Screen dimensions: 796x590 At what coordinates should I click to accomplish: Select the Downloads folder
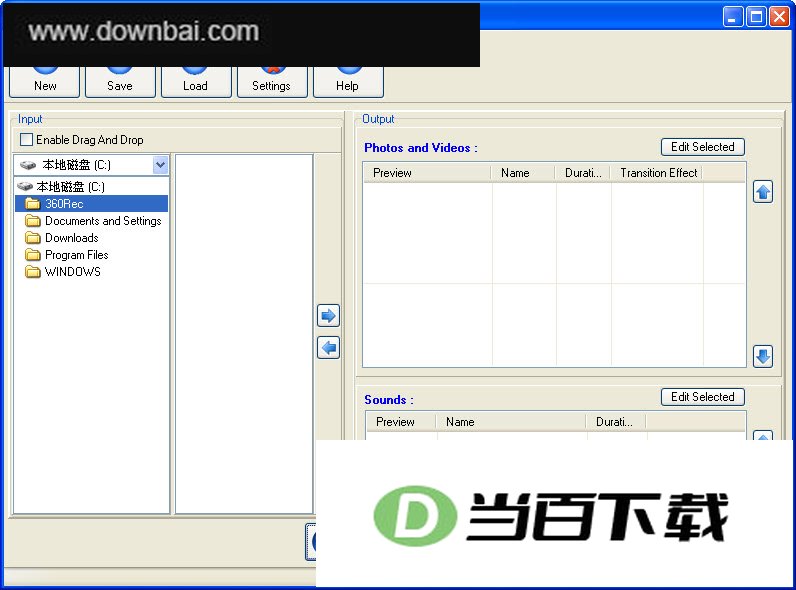[x=62, y=238]
